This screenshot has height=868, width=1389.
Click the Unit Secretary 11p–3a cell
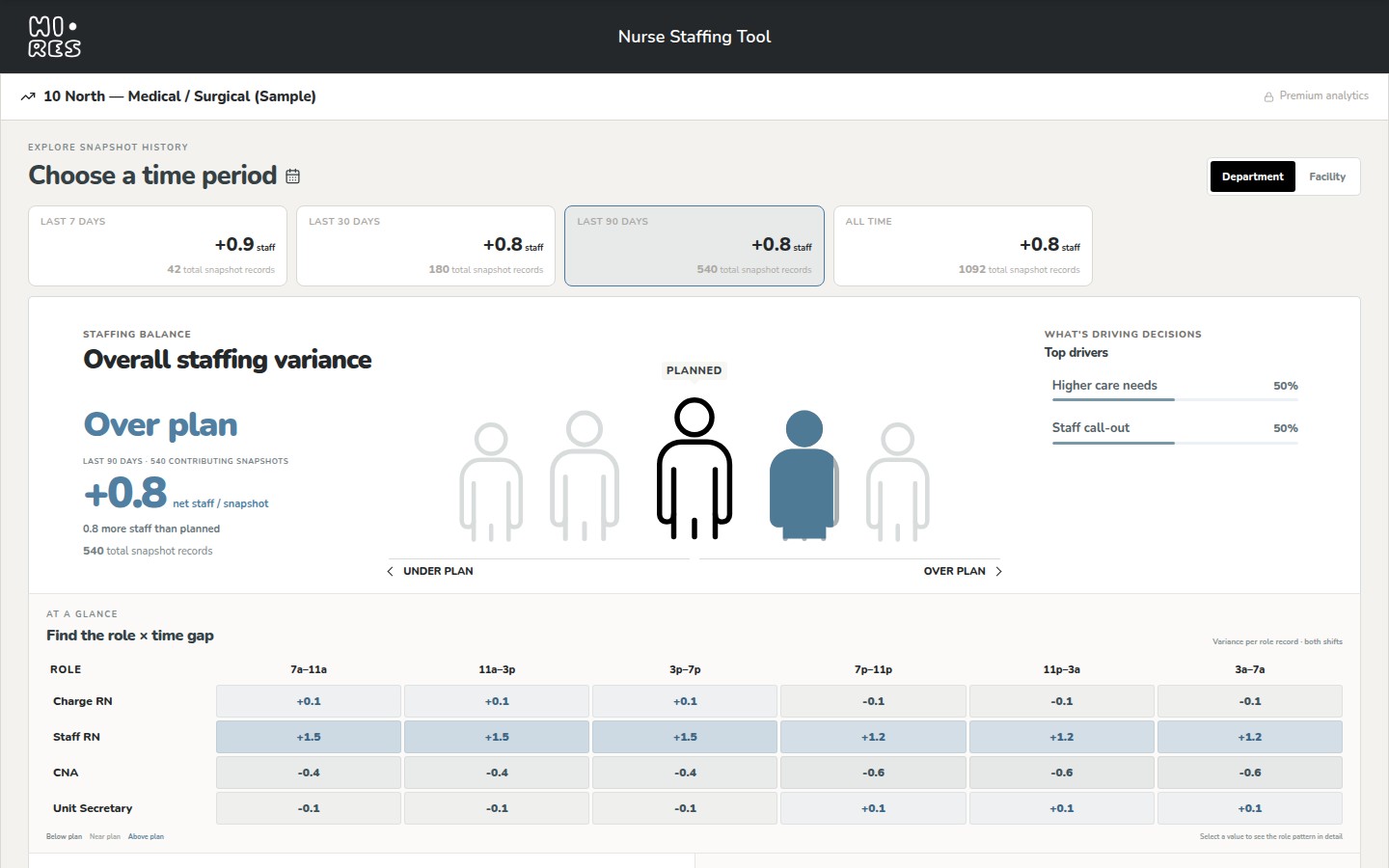pyautogui.click(x=1061, y=808)
